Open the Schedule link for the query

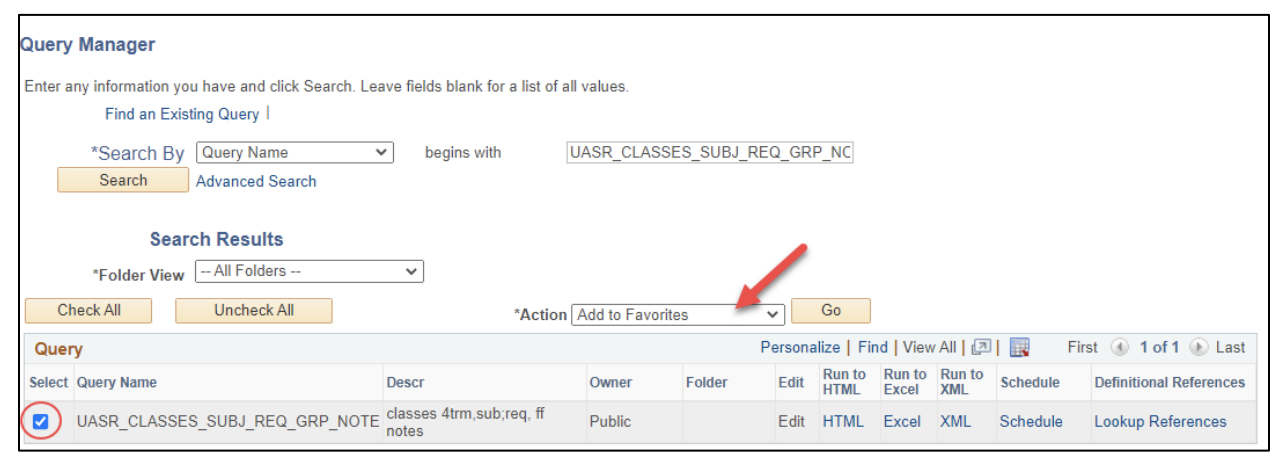click(1030, 422)
